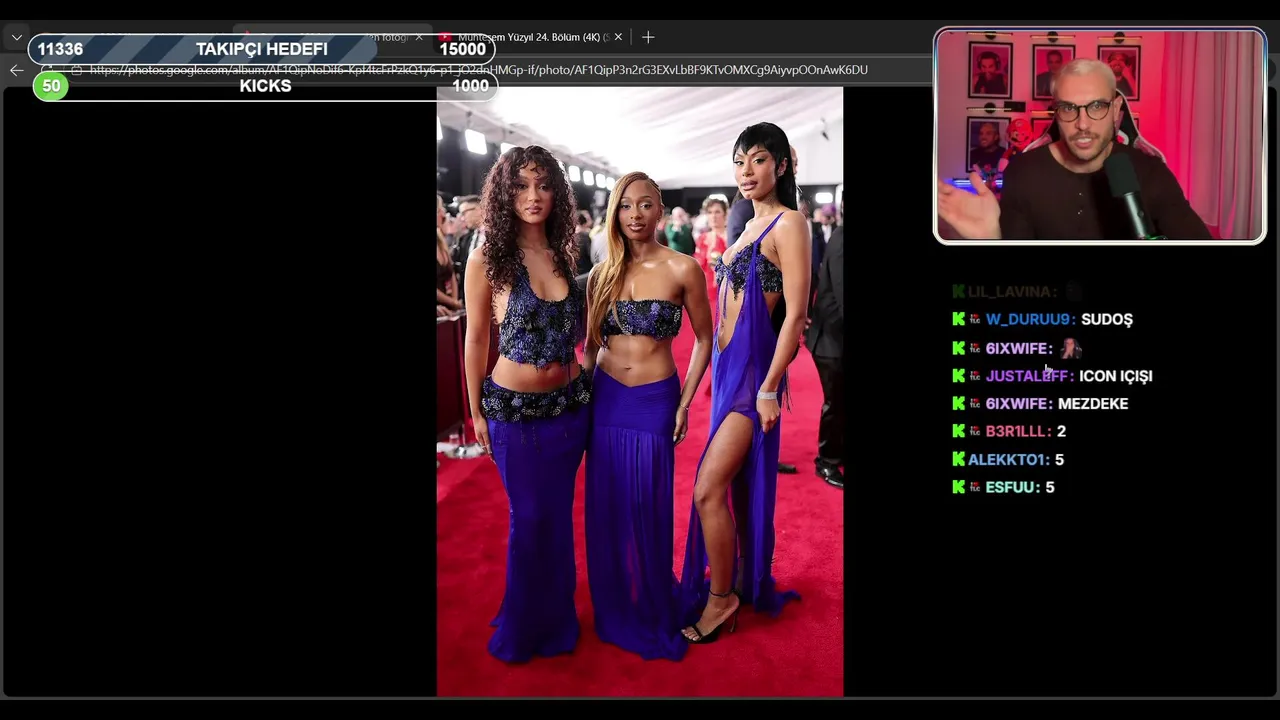Image resolution: width=1280 pixels, height=720 pixels.
Task: Click the username ALEKKTO1
Action: [1008, 459]
